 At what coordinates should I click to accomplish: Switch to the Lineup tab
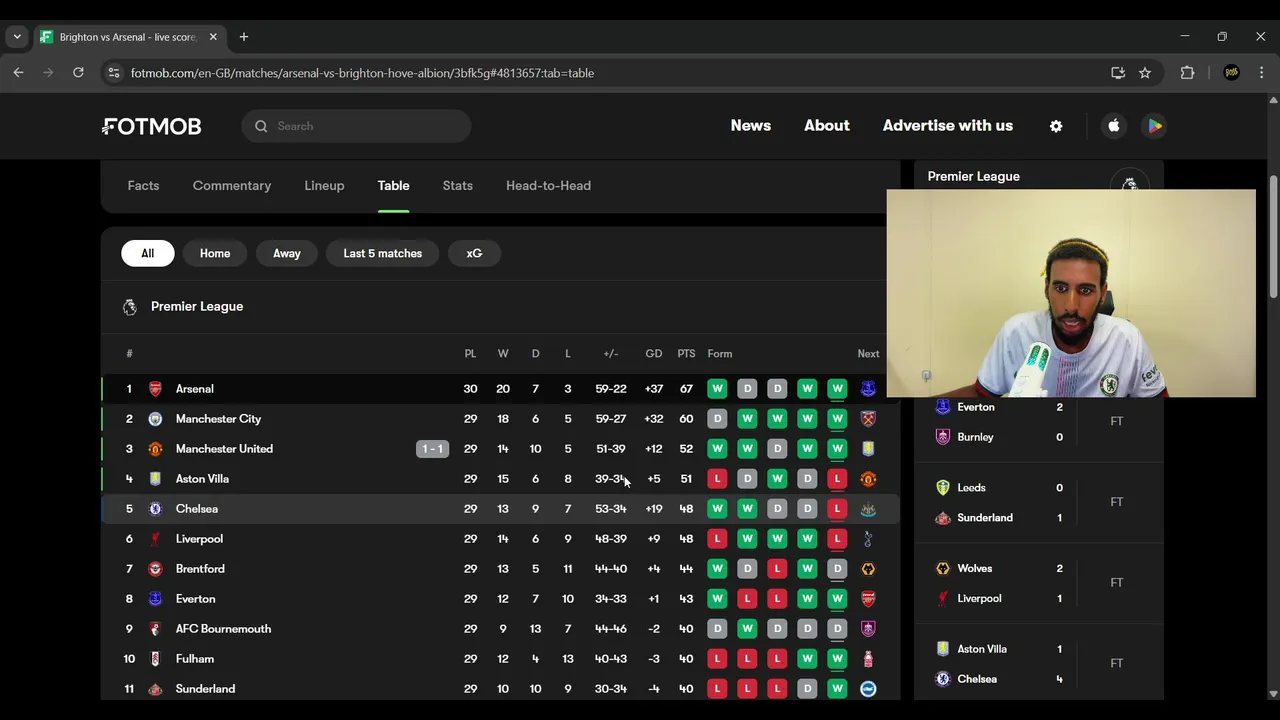point(324,186)
